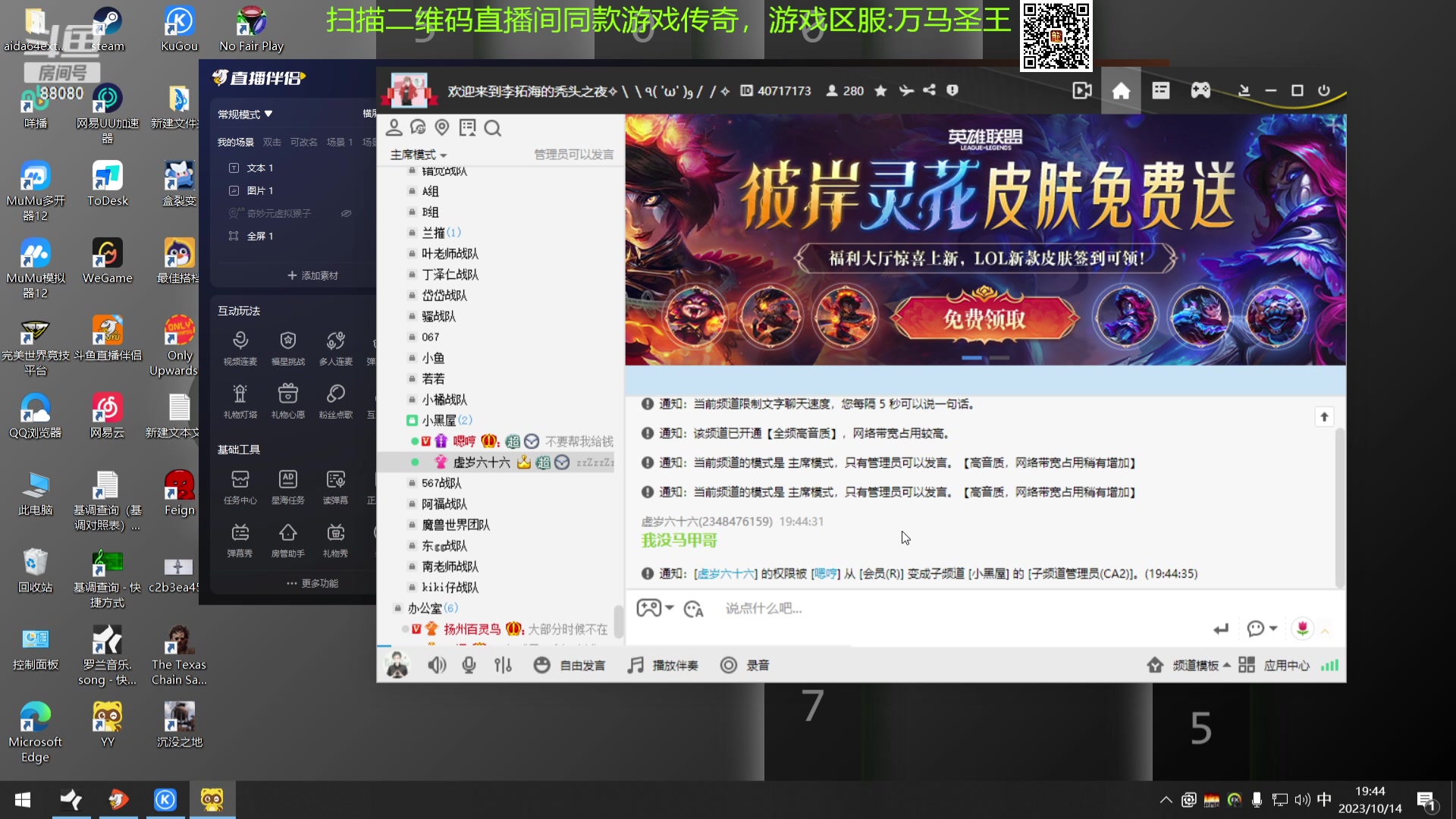Screen dimensions: 1456x819
Task: Open 粉丝点歌 fan song requests
Action: [x=336, y=400]
